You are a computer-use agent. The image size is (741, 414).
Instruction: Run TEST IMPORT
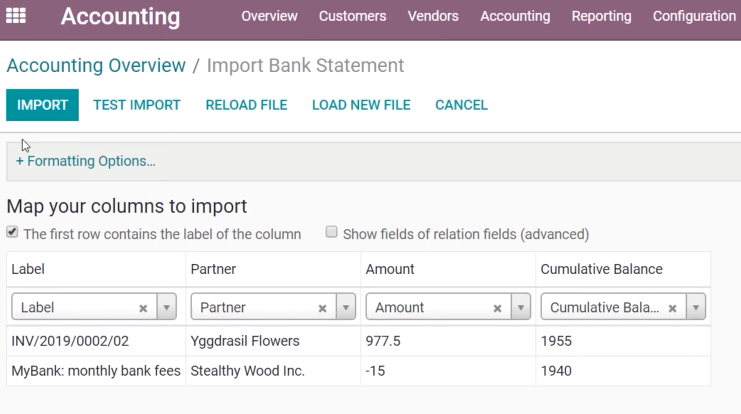(137, 105)
